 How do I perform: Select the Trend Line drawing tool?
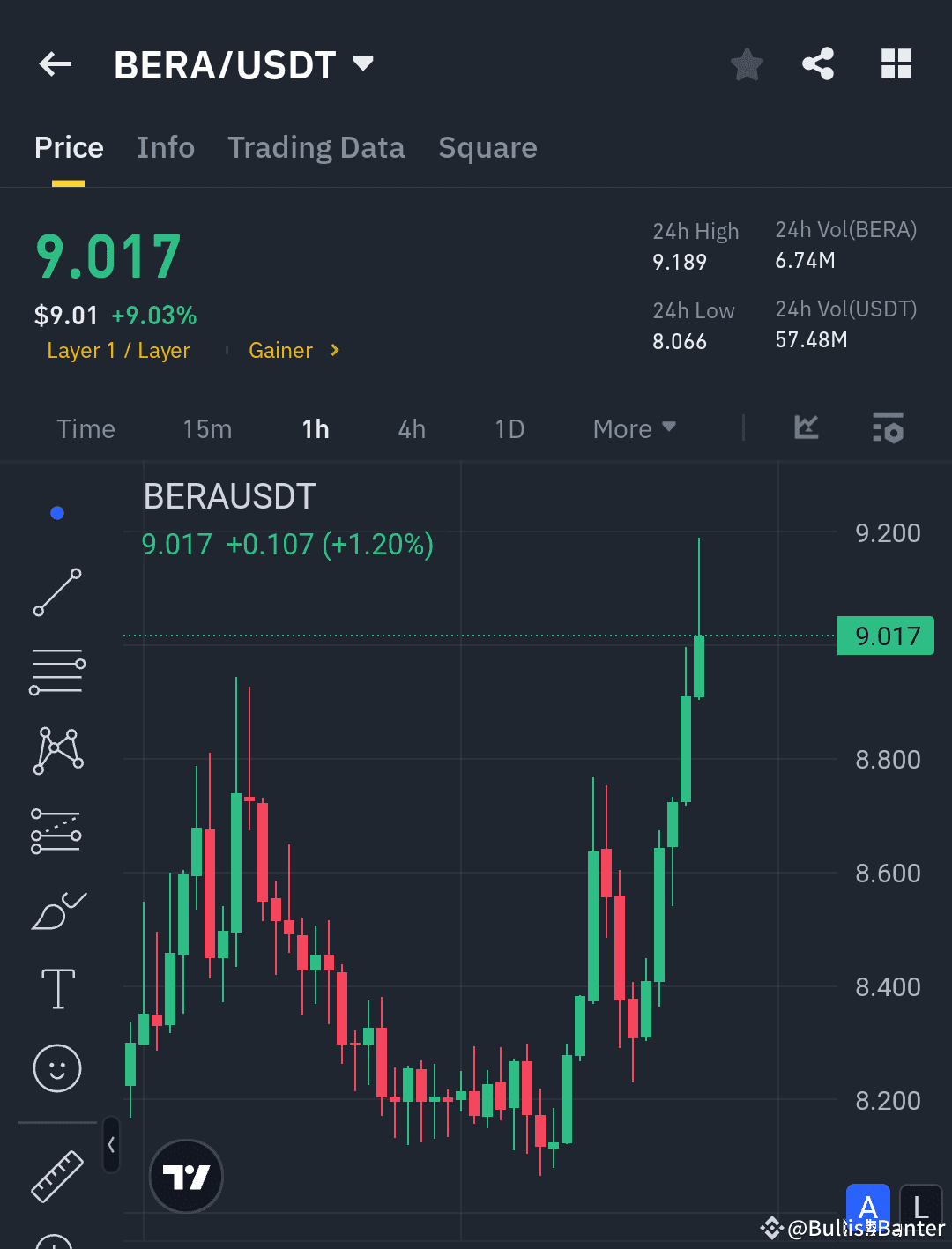point(56,592)
